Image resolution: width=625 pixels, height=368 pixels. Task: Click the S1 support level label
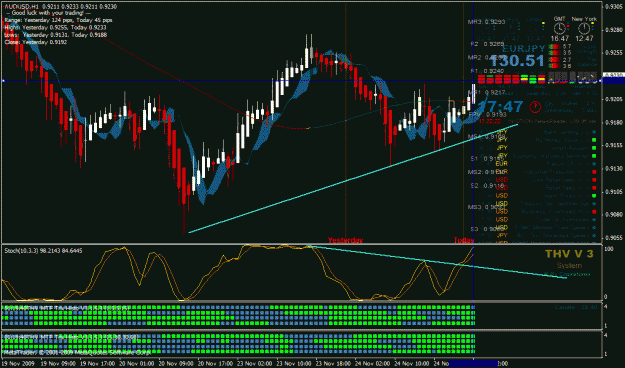point(487,159)
